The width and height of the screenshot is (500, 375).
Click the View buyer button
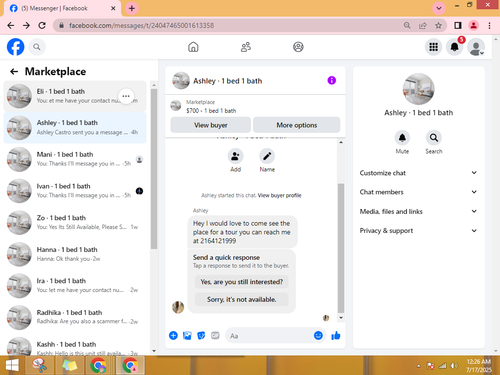tap(211, 125)
